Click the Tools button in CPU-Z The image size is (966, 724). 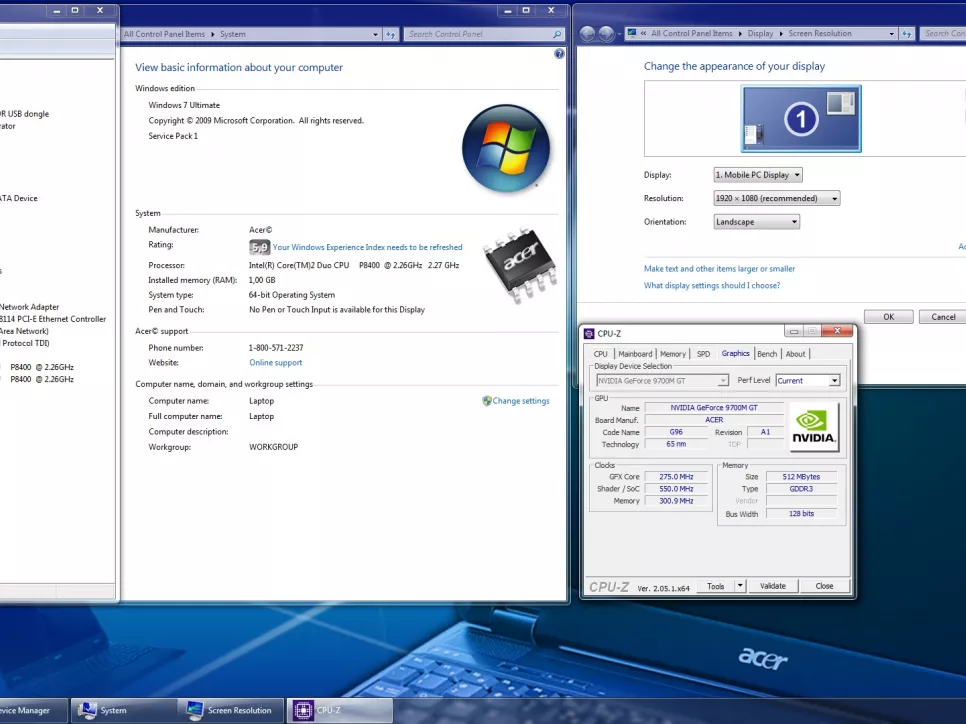[x=716, y=586]
